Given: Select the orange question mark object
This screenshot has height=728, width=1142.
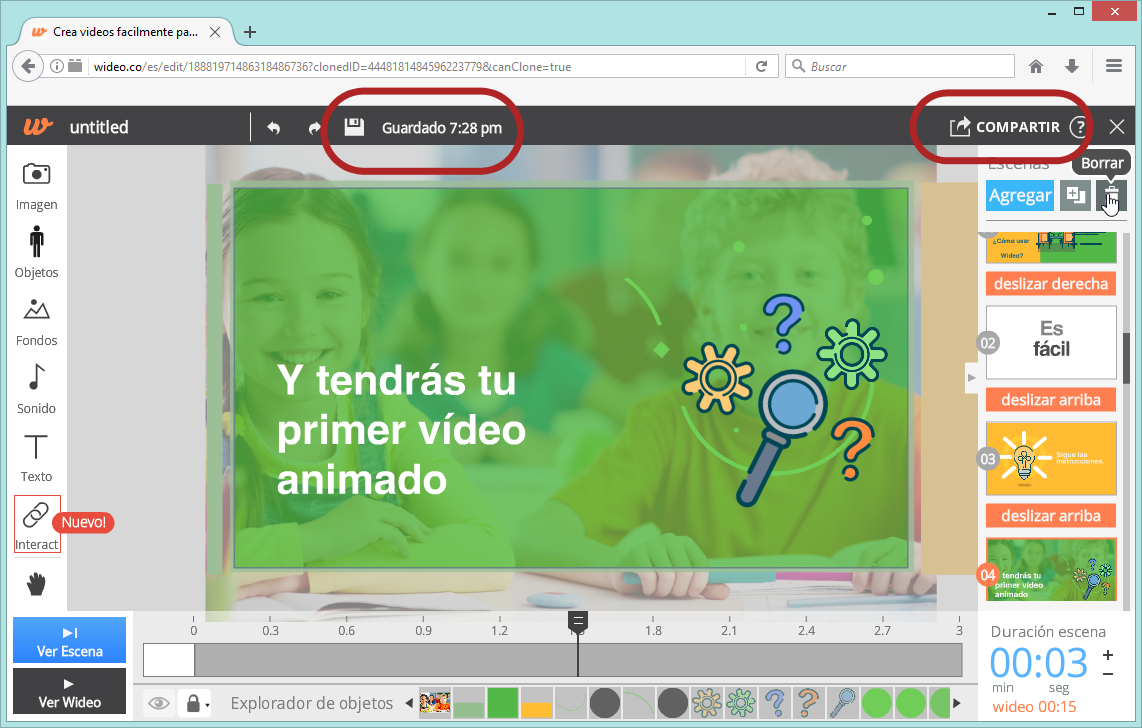Looking at the screenshot, I should (x=808, y=703).
